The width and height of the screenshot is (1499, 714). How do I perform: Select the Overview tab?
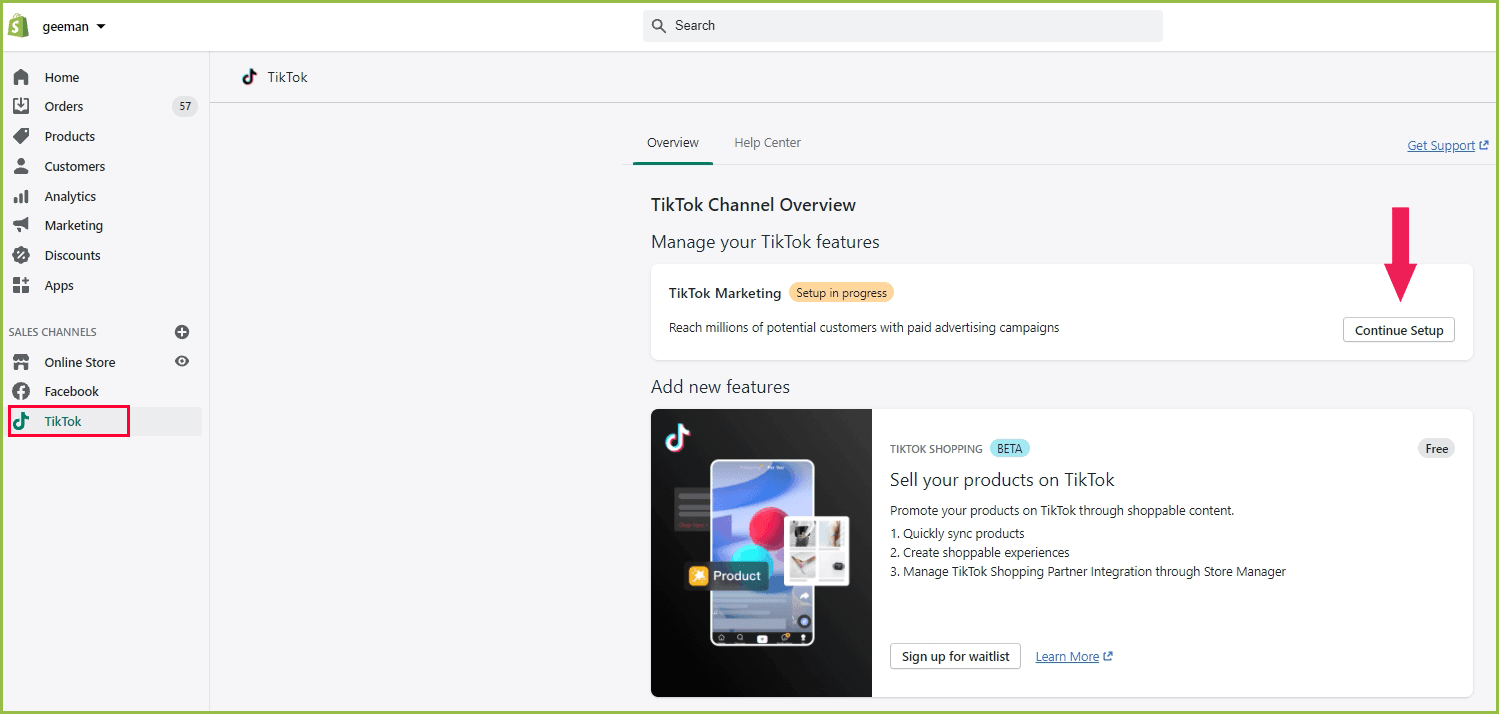(x=673, y=143)
